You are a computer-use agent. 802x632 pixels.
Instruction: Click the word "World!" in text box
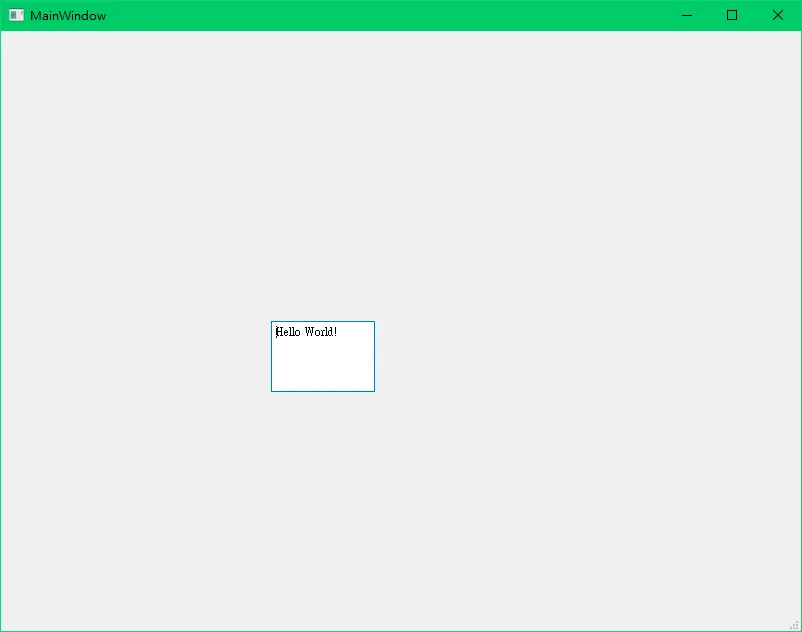pos(321,332)
